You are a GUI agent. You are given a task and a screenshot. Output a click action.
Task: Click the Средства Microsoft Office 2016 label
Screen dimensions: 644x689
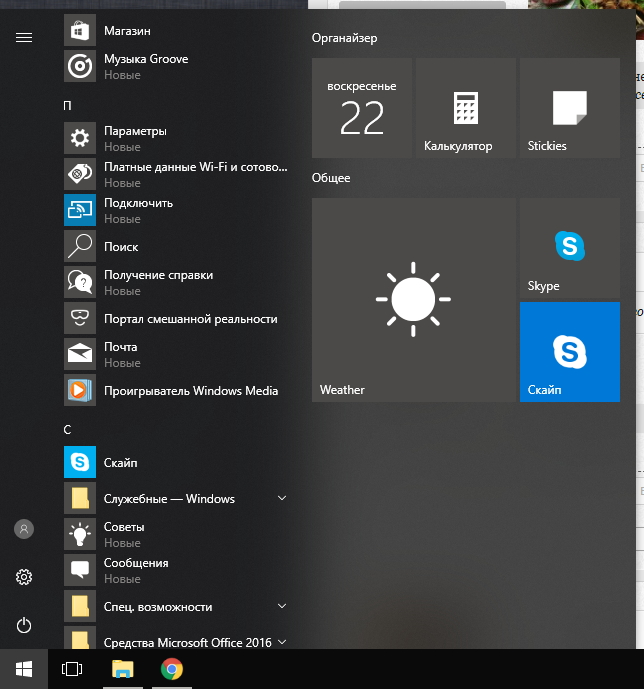click(x=188, y=643)
